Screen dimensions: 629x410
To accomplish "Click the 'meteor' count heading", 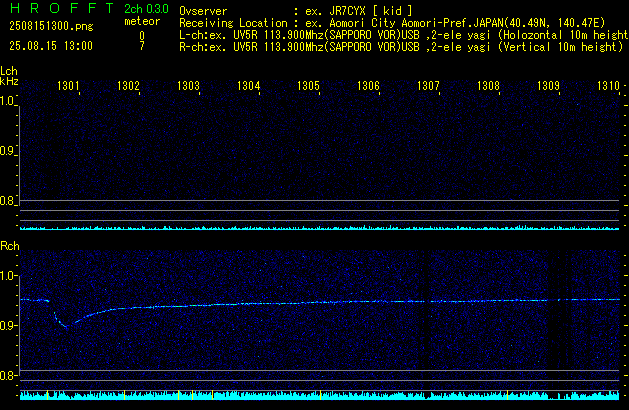I will (x=142, y=21).
